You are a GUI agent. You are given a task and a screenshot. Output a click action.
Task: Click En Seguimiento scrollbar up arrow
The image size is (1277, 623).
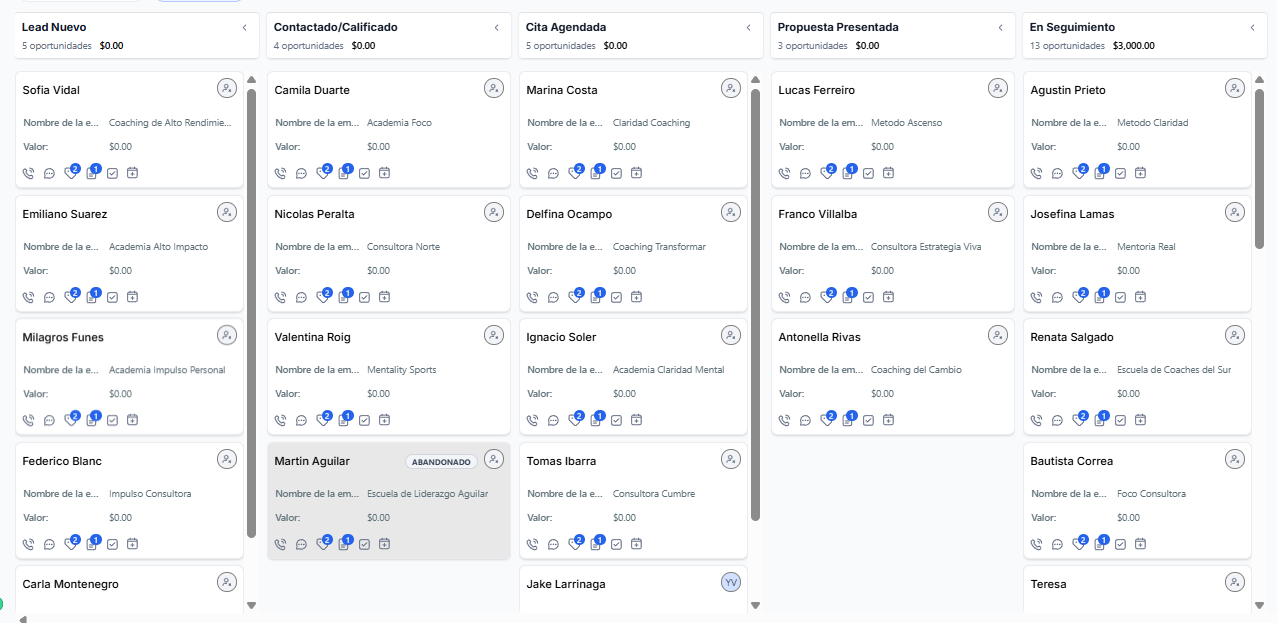point(1259,79)
